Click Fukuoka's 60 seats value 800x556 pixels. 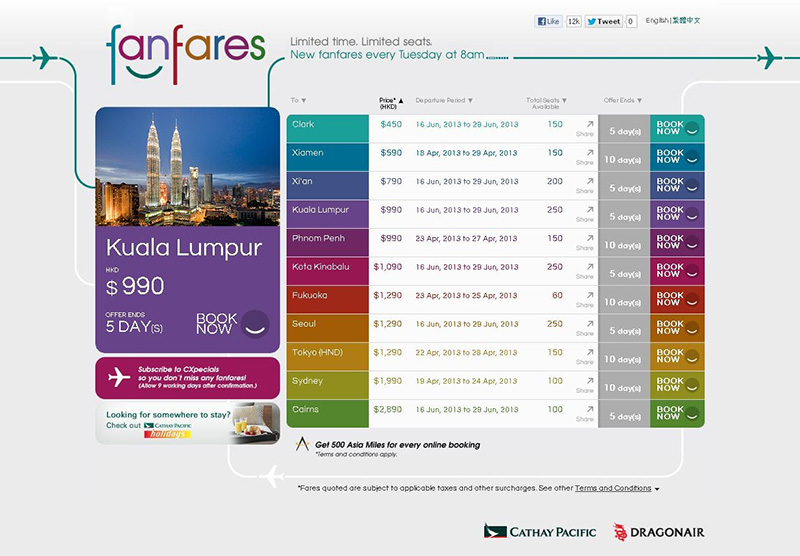557,295
